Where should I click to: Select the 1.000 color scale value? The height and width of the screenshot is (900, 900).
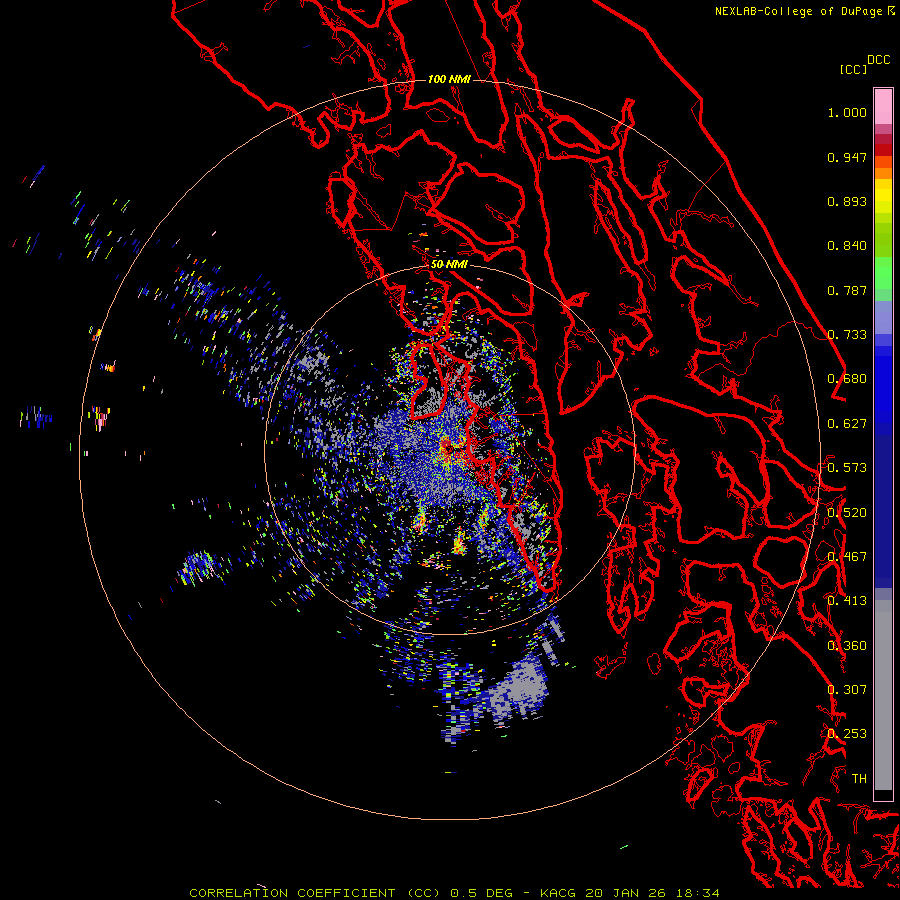click(847, 112)
